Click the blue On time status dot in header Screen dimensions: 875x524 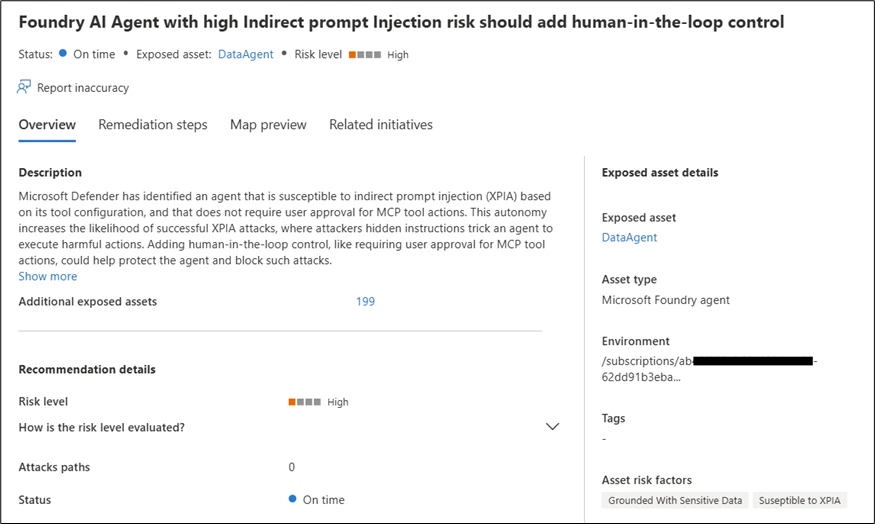click(x=62, y=54)
